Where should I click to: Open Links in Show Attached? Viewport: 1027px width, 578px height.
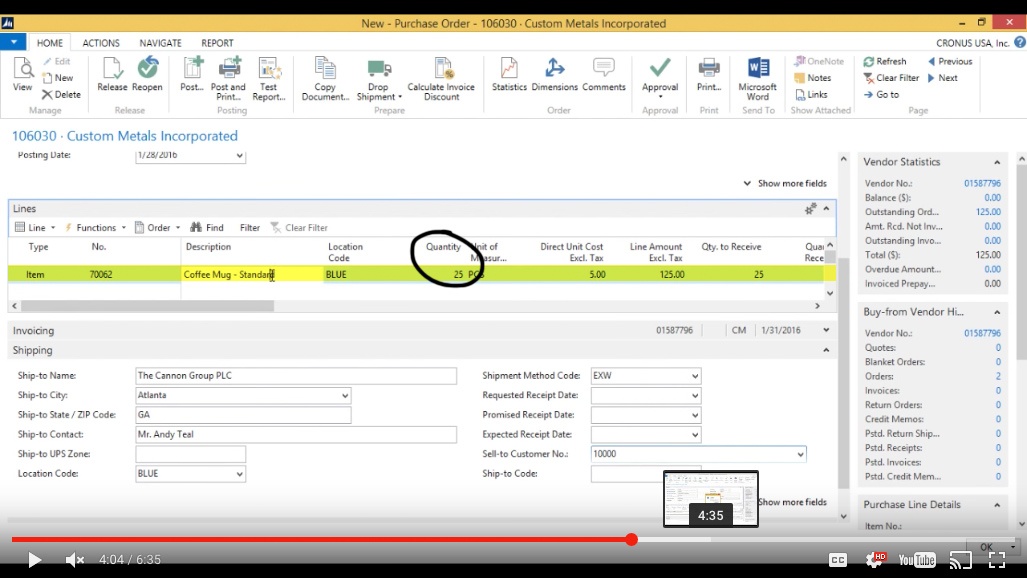(812, 94)
